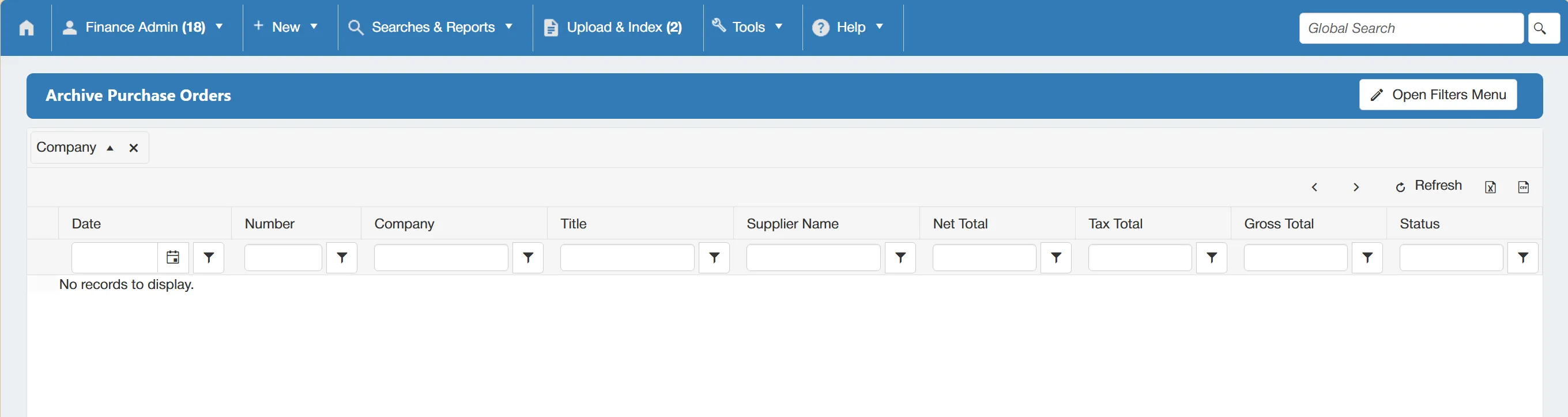This screenshot has height=417, width=1568.
Task: Open the Status column filter icon
Action: pyautogui.click(x=1523, y=257)
